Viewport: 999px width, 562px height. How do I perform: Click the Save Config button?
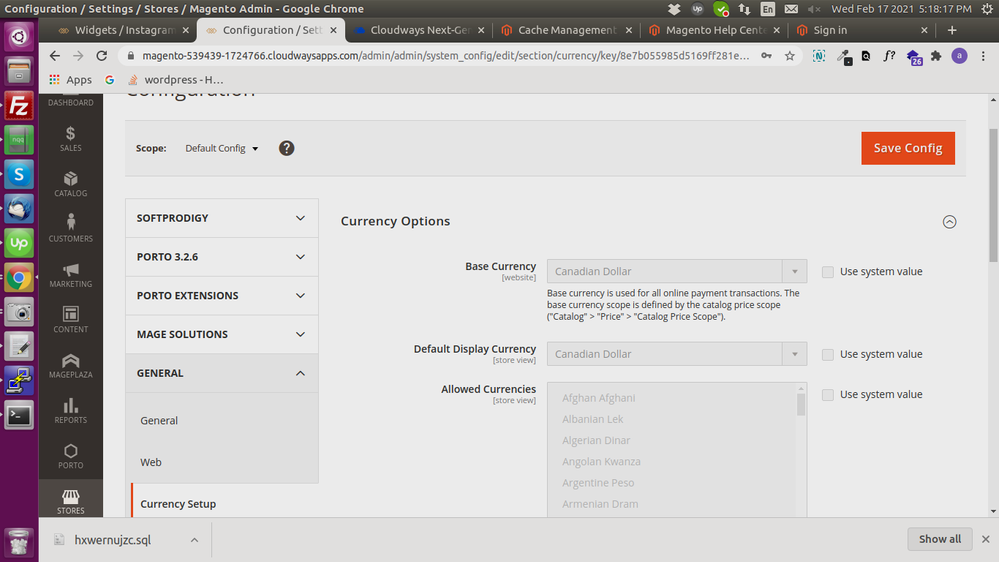click(x=907, y=148)
